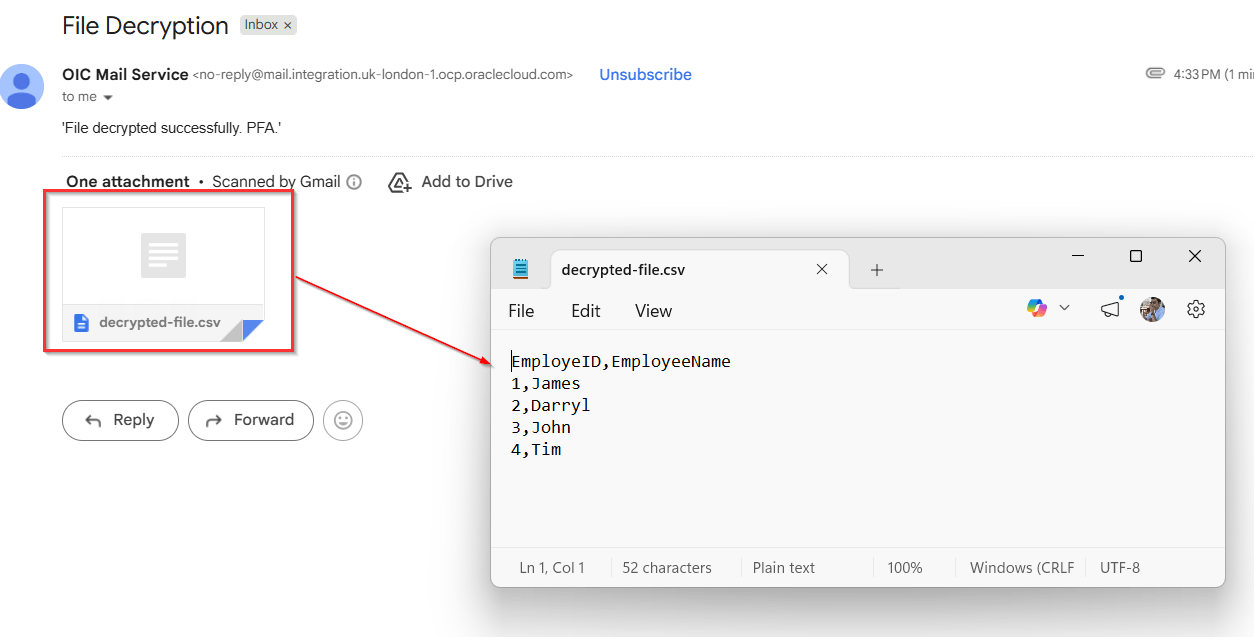1254x637 pixels.
Task: Close the decrypted-file.csv Notepad tab
Action: pyautogui.click(x=822, y=269)
